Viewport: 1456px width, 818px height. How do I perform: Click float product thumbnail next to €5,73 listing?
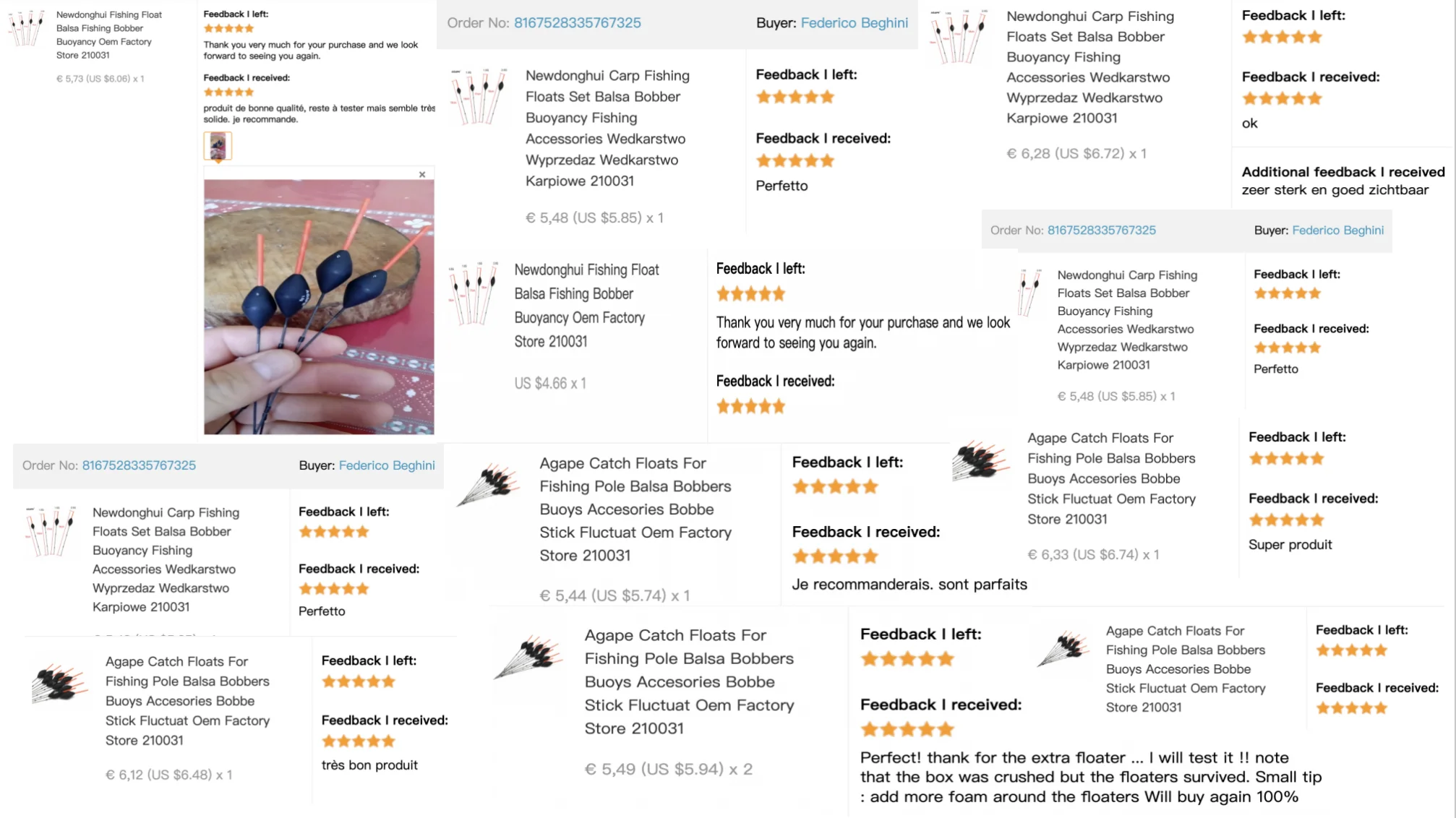(x=27, y=28)
